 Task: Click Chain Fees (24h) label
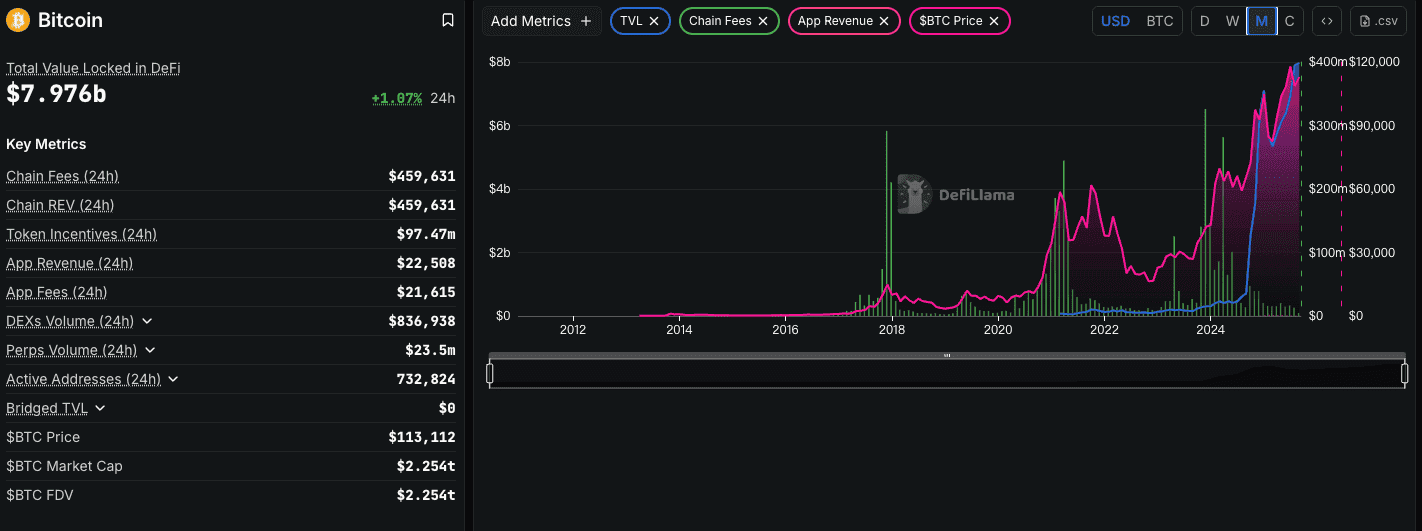62,176
